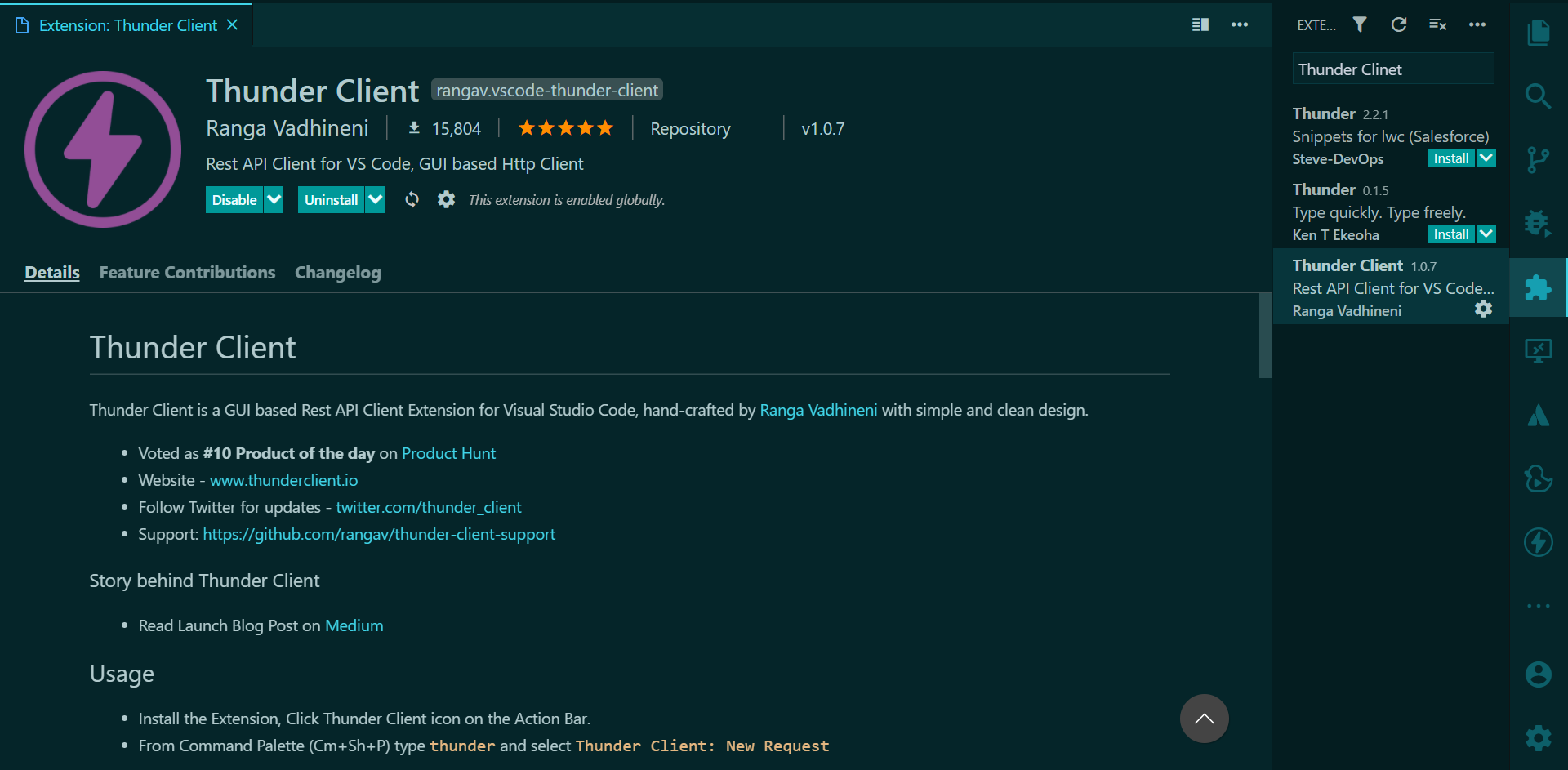Switch to the Details tab
This screenshot has height=770, width=1568.
click(52, 273)
